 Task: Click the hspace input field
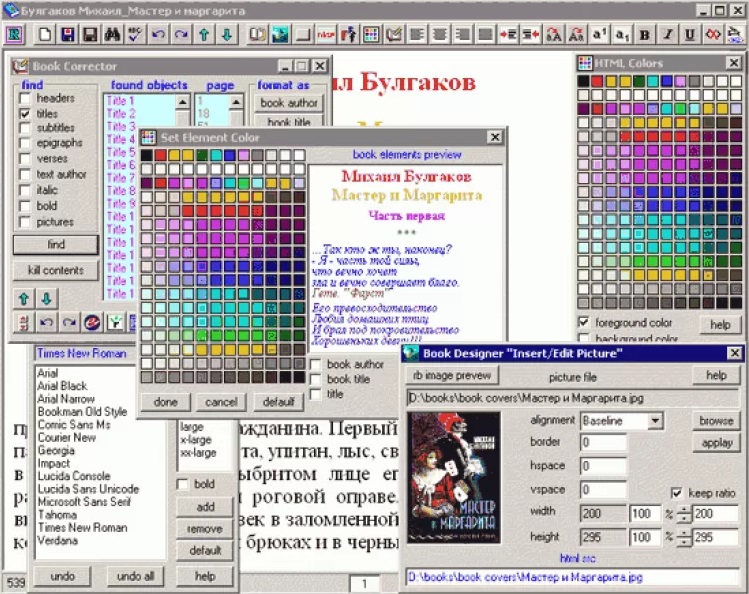coord(603,467)
